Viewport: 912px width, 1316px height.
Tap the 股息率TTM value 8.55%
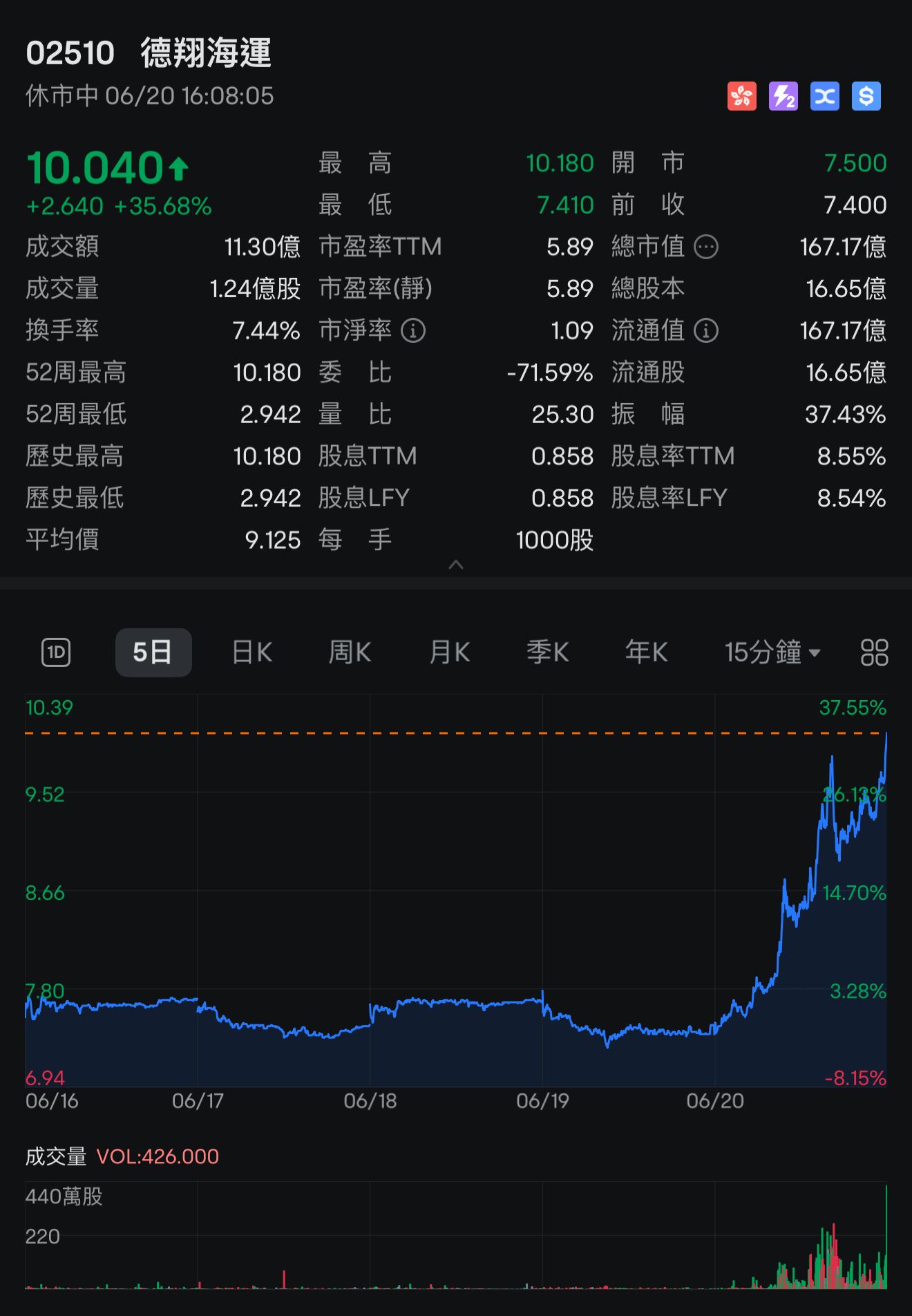click(852, 456)
